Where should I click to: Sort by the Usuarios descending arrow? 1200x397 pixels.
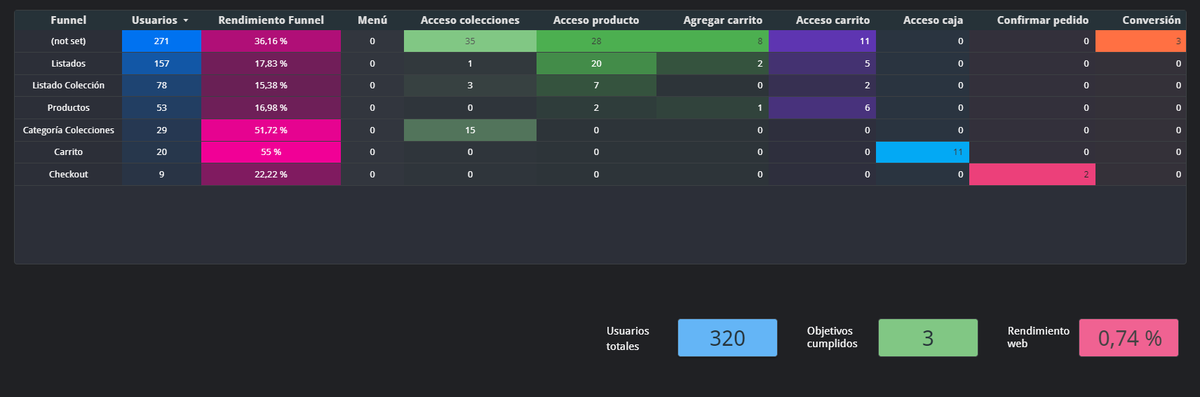point(185,20)
